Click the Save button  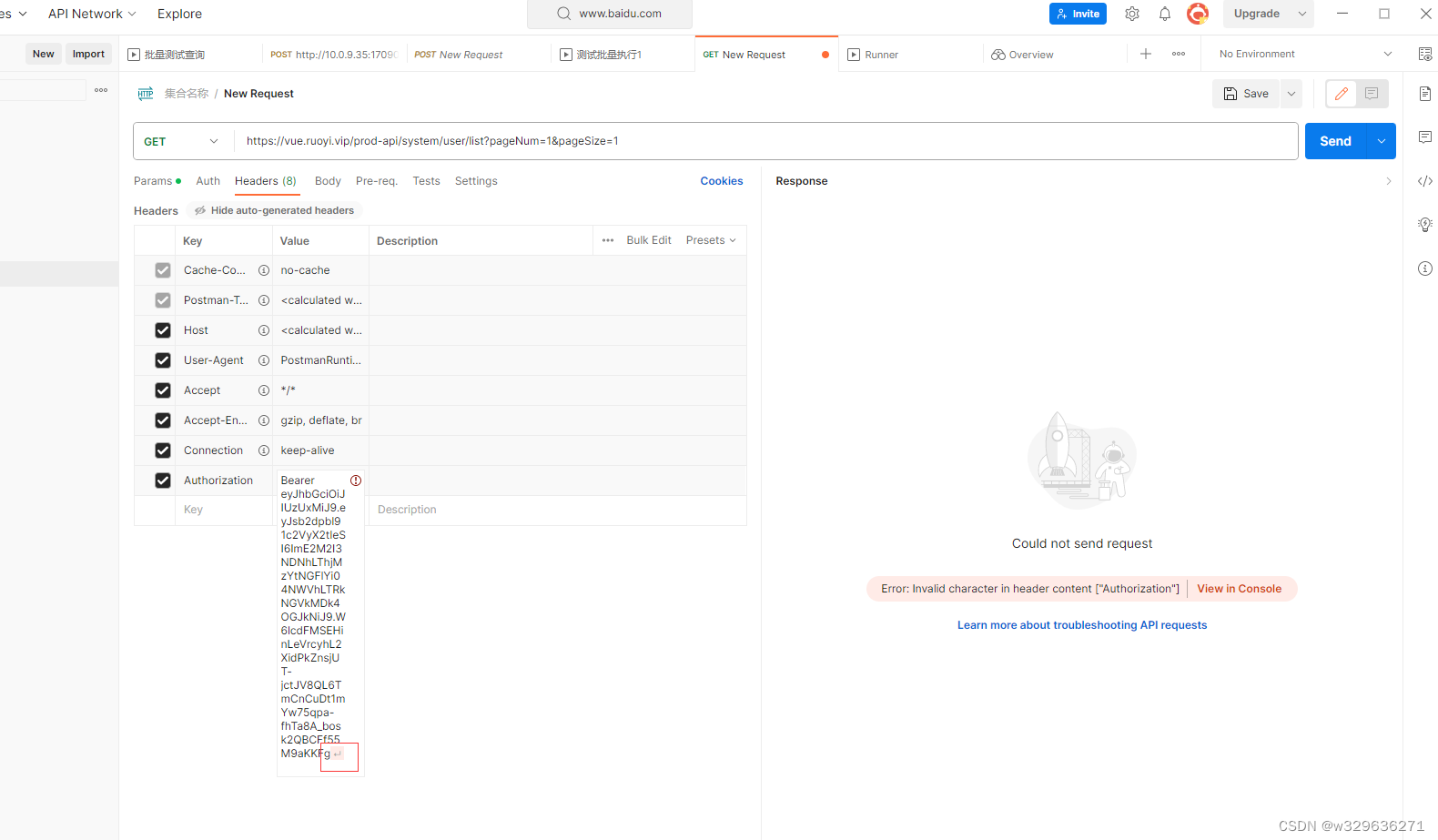[1246, 94]
